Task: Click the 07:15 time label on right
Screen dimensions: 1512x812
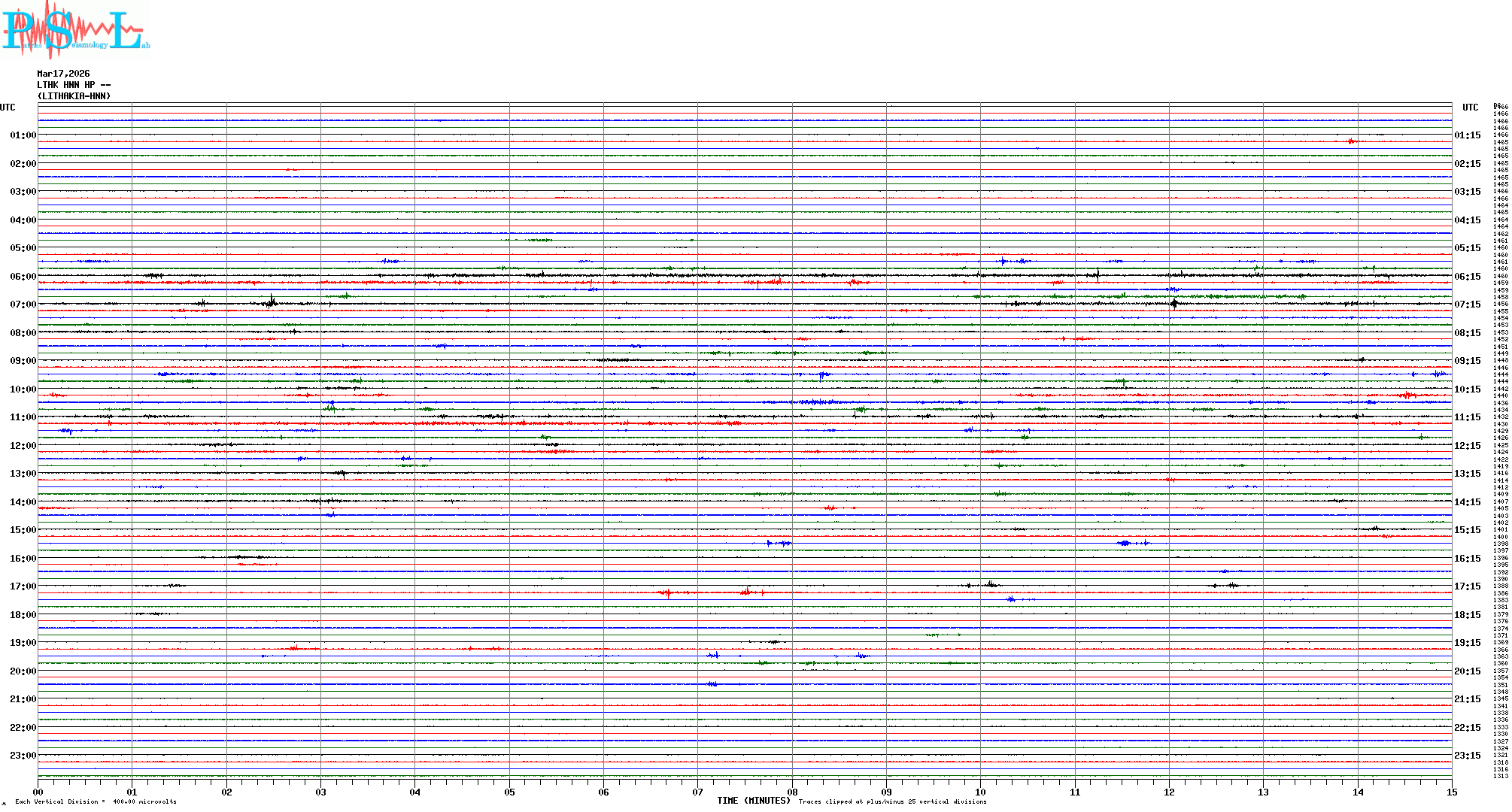Action: (x=1467, y=304)
